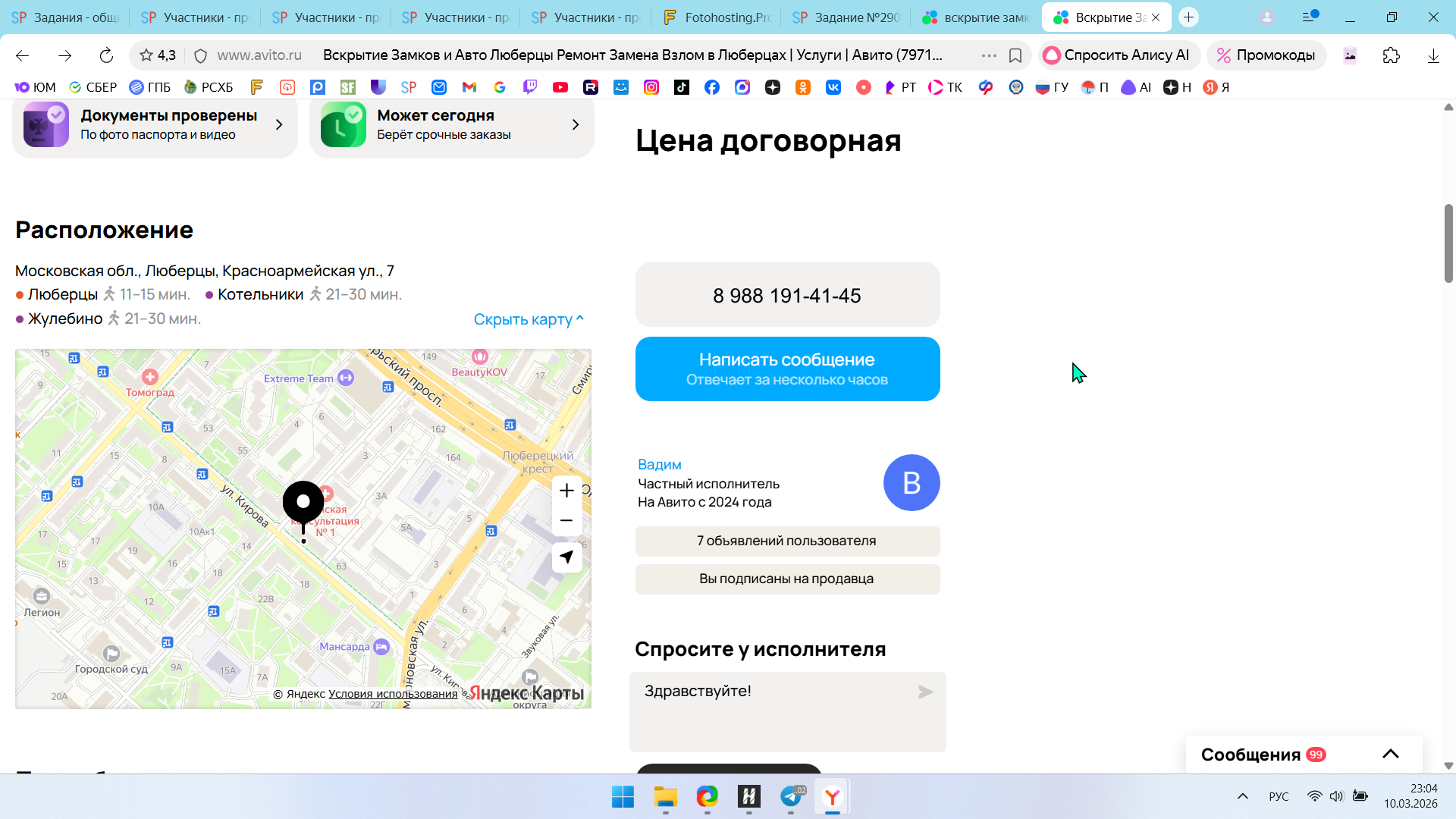Image resolution: width=1456 pixels, height=819 pixels.
Task: Expand Документы проверены badge arrow
Action: click(x=279, y=124)
